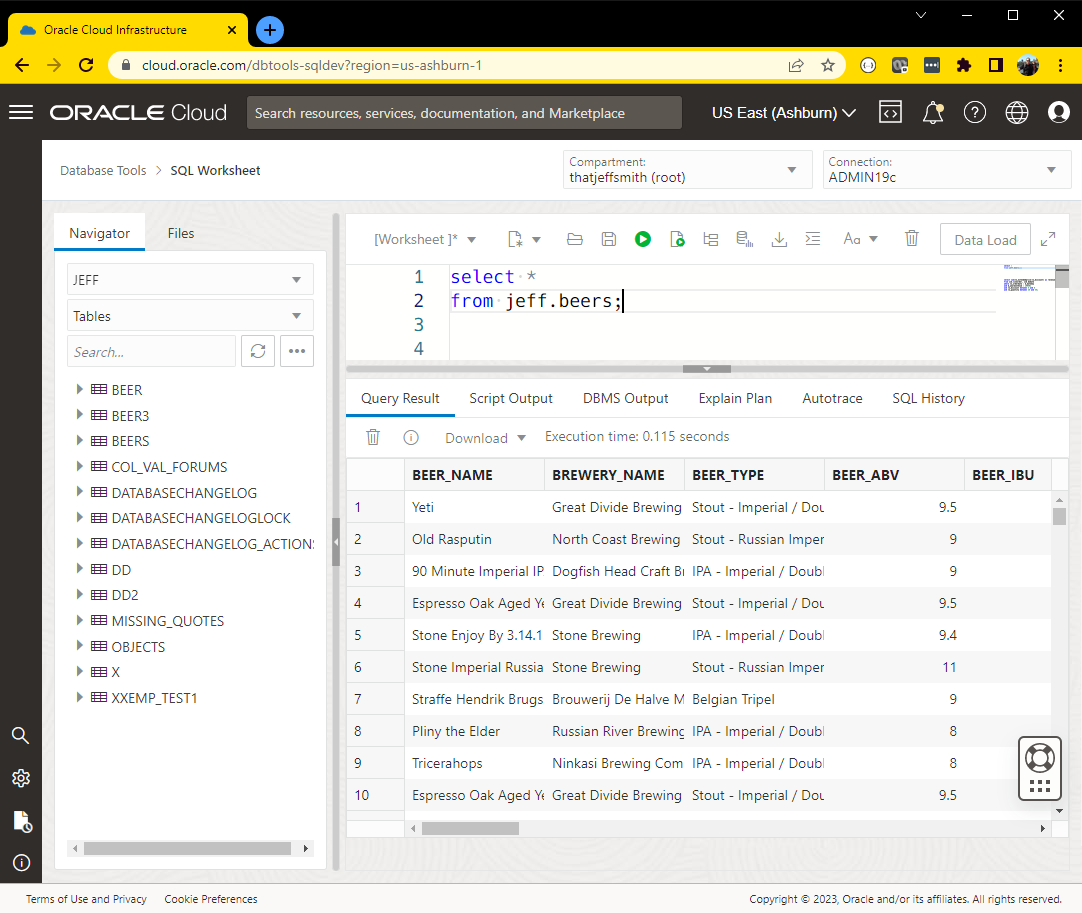The width and height of the screenshot is (1082, 913).
Task: Open the [Worksheet] name dropdown
Action: pyautogui.click(x=425, y=239)
